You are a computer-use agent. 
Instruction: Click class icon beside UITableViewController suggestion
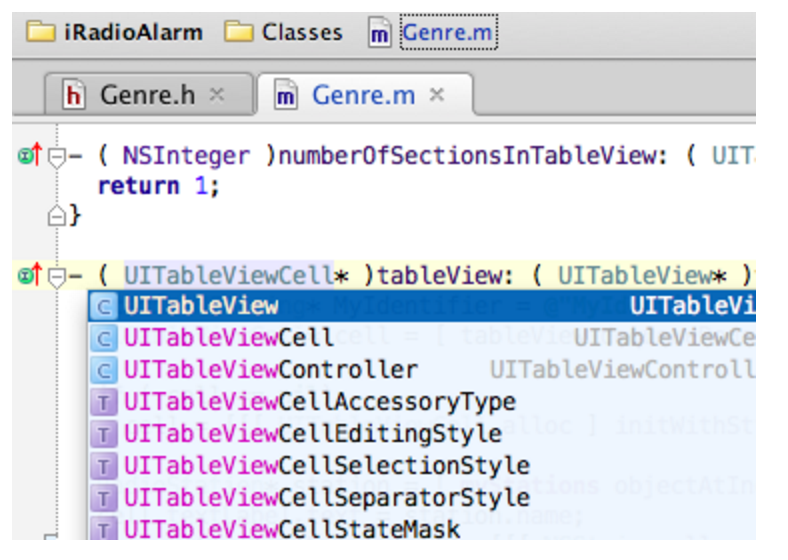104,370
